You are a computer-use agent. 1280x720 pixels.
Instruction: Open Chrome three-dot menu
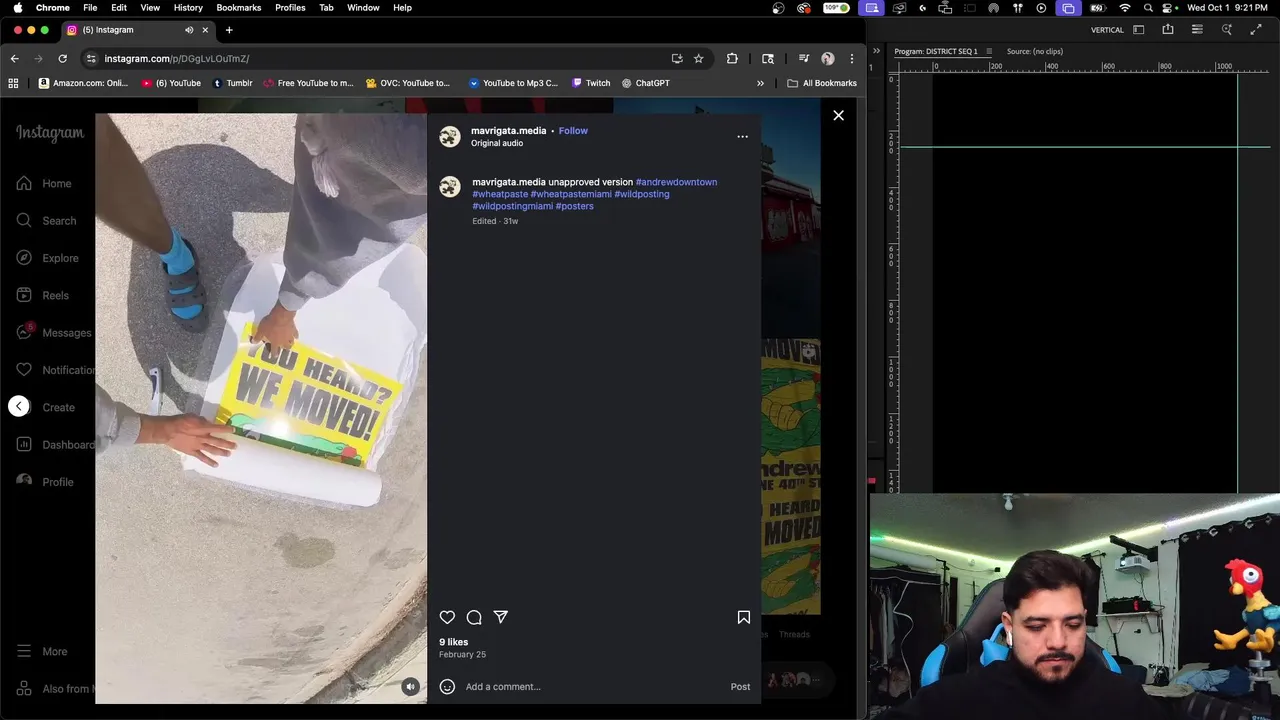click(851, 58)
